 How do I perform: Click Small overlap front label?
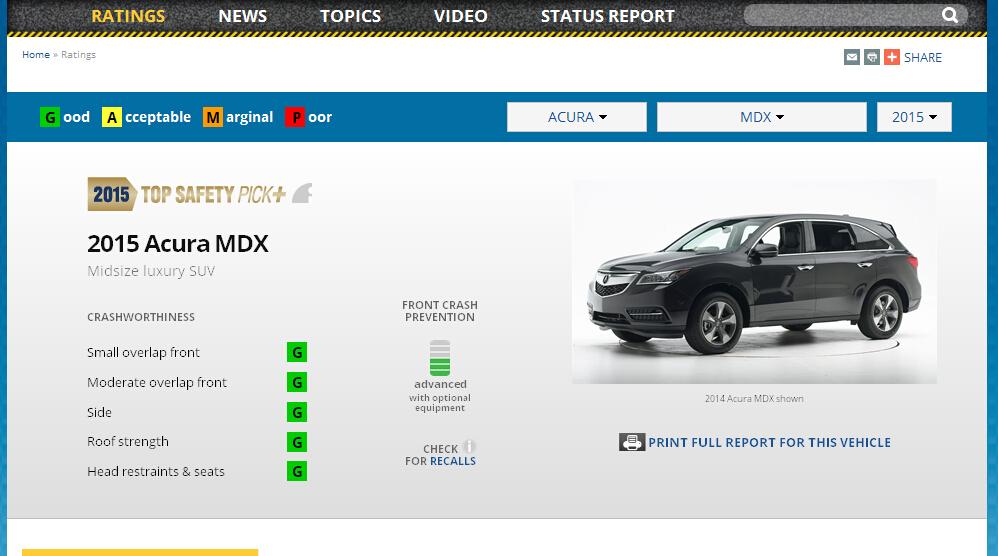click(143, 352)
